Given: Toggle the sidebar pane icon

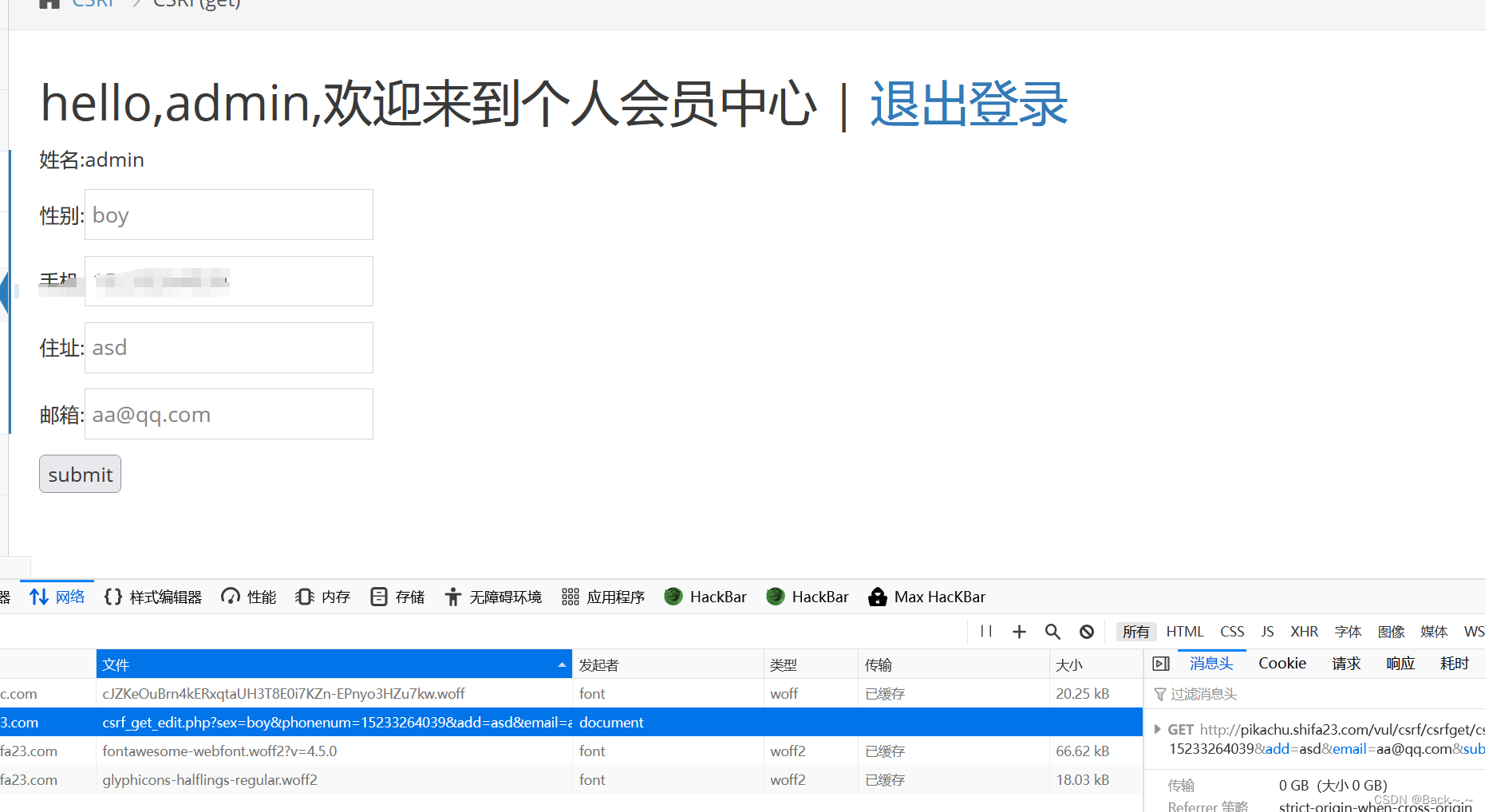Looking at the screenshot, I should (1161, 664).
